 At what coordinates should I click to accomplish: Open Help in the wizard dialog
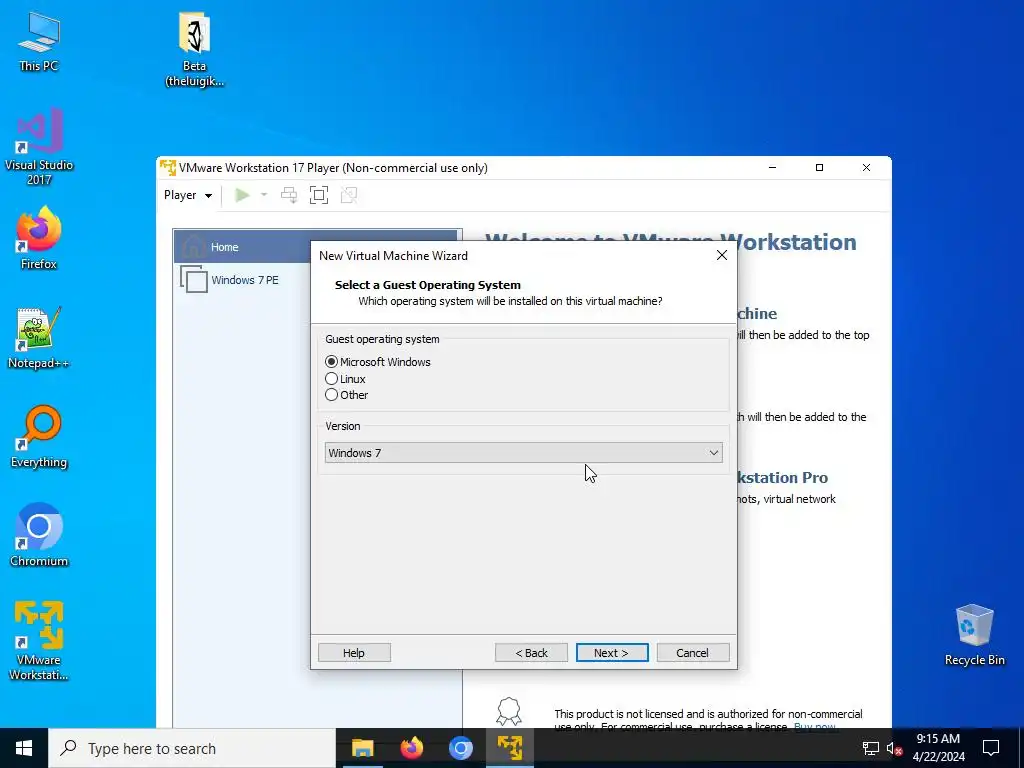pyautogui.click(x=354, y=652)
